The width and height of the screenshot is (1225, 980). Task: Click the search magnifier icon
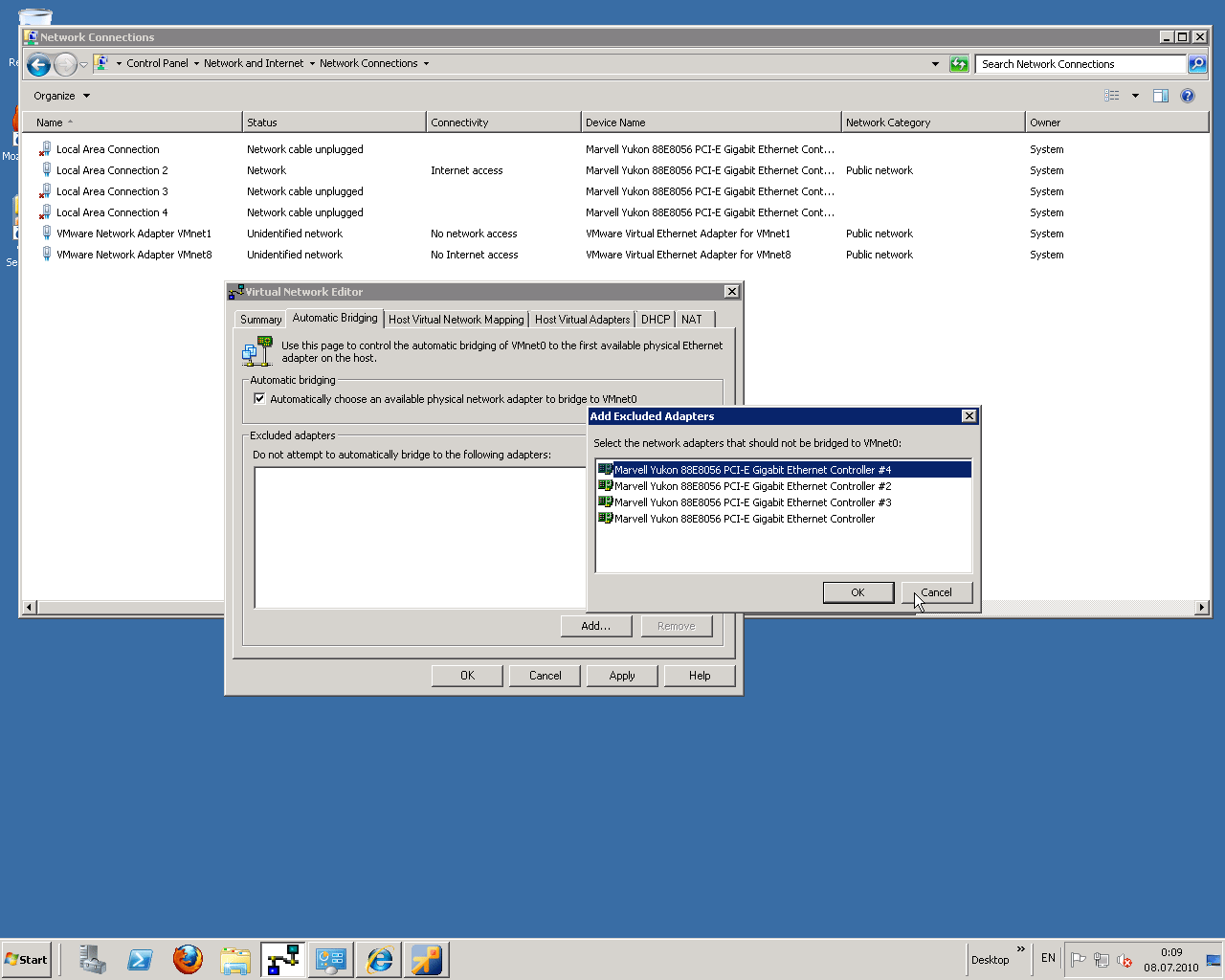click(1197, 64)
